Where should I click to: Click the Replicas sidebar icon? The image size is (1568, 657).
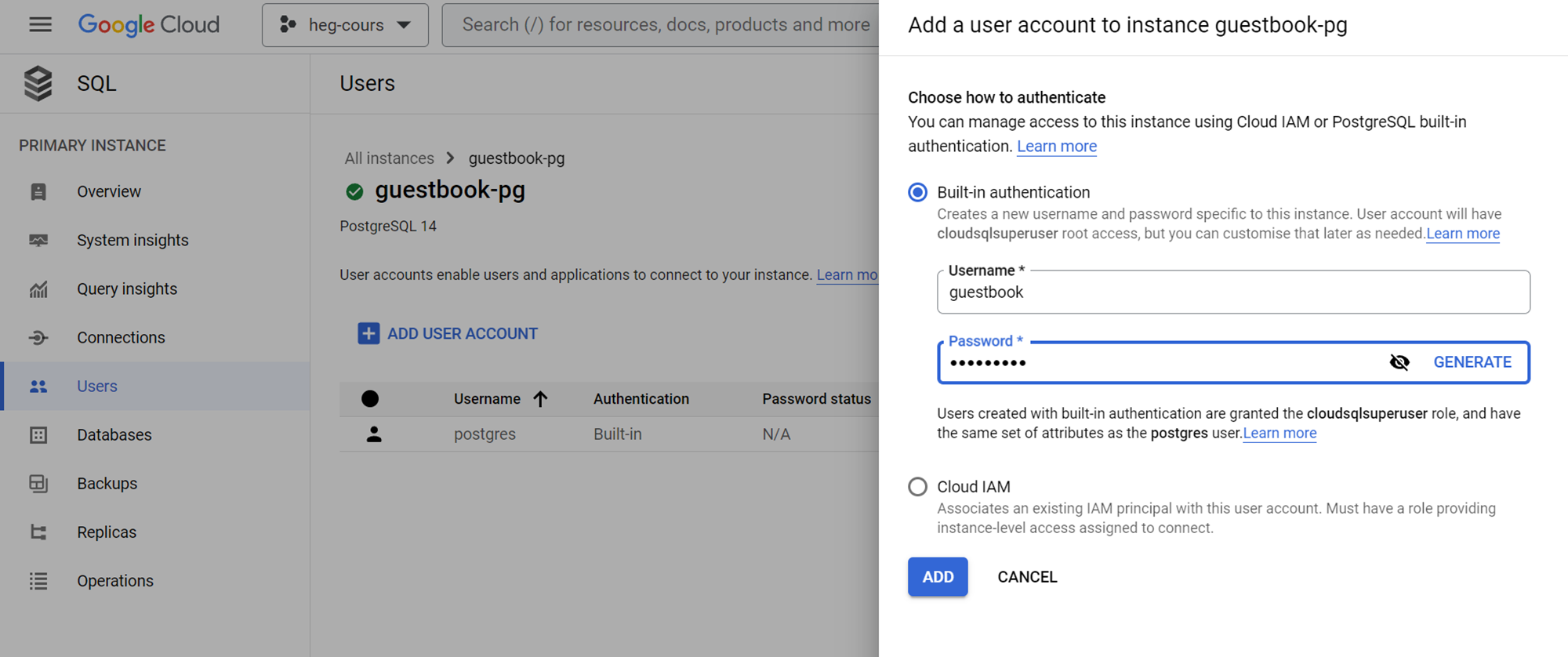[x=38, y=532]
